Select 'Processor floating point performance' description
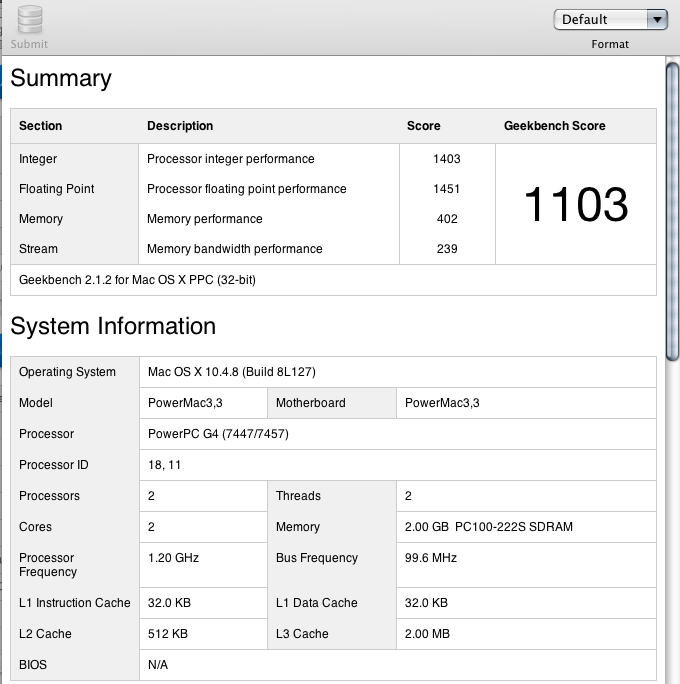680x684 pixels. coord(247,189)
